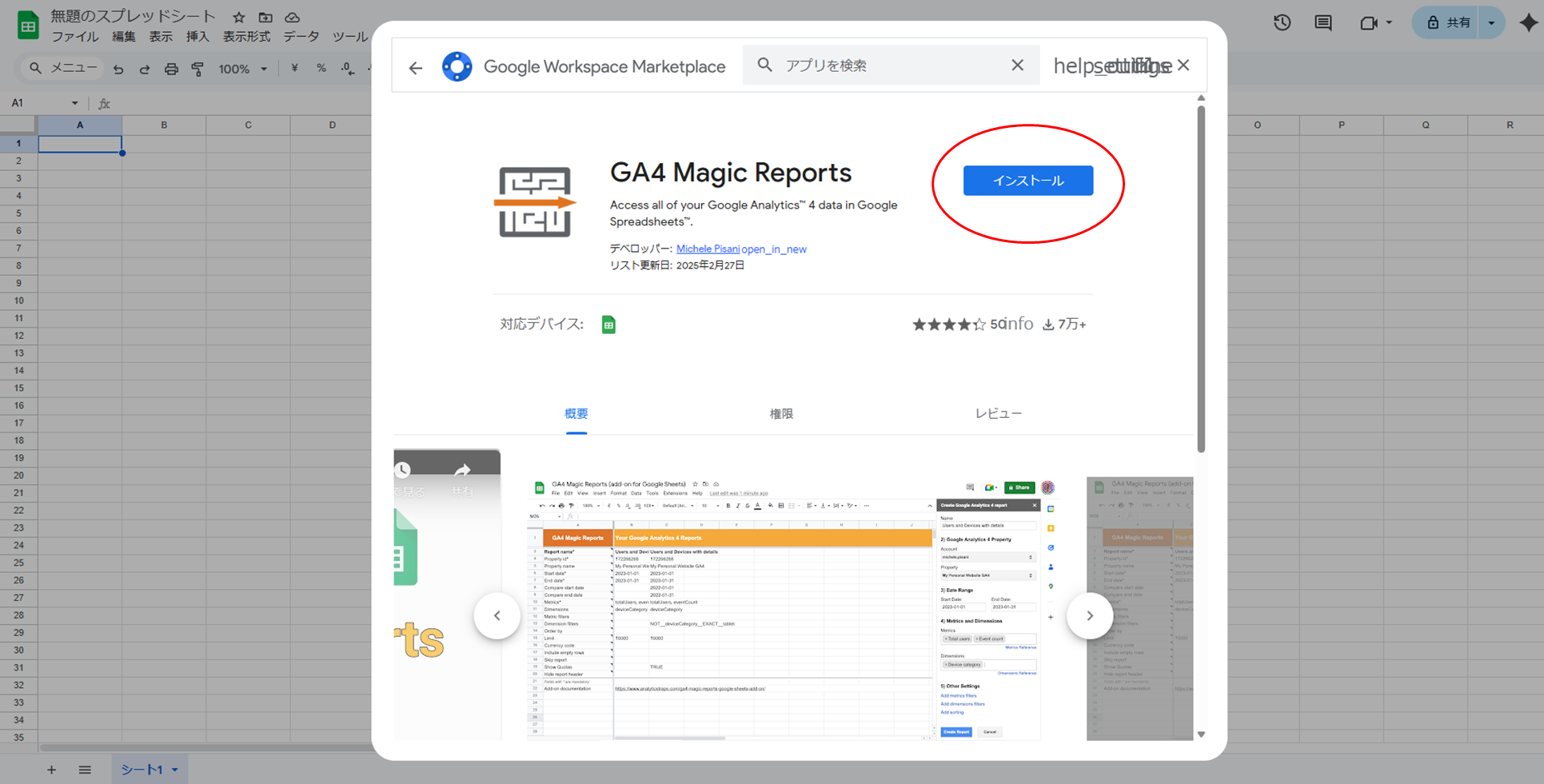Select row 5 header
The width and height of the screenshot is (1544, 784).
(18, 213)
